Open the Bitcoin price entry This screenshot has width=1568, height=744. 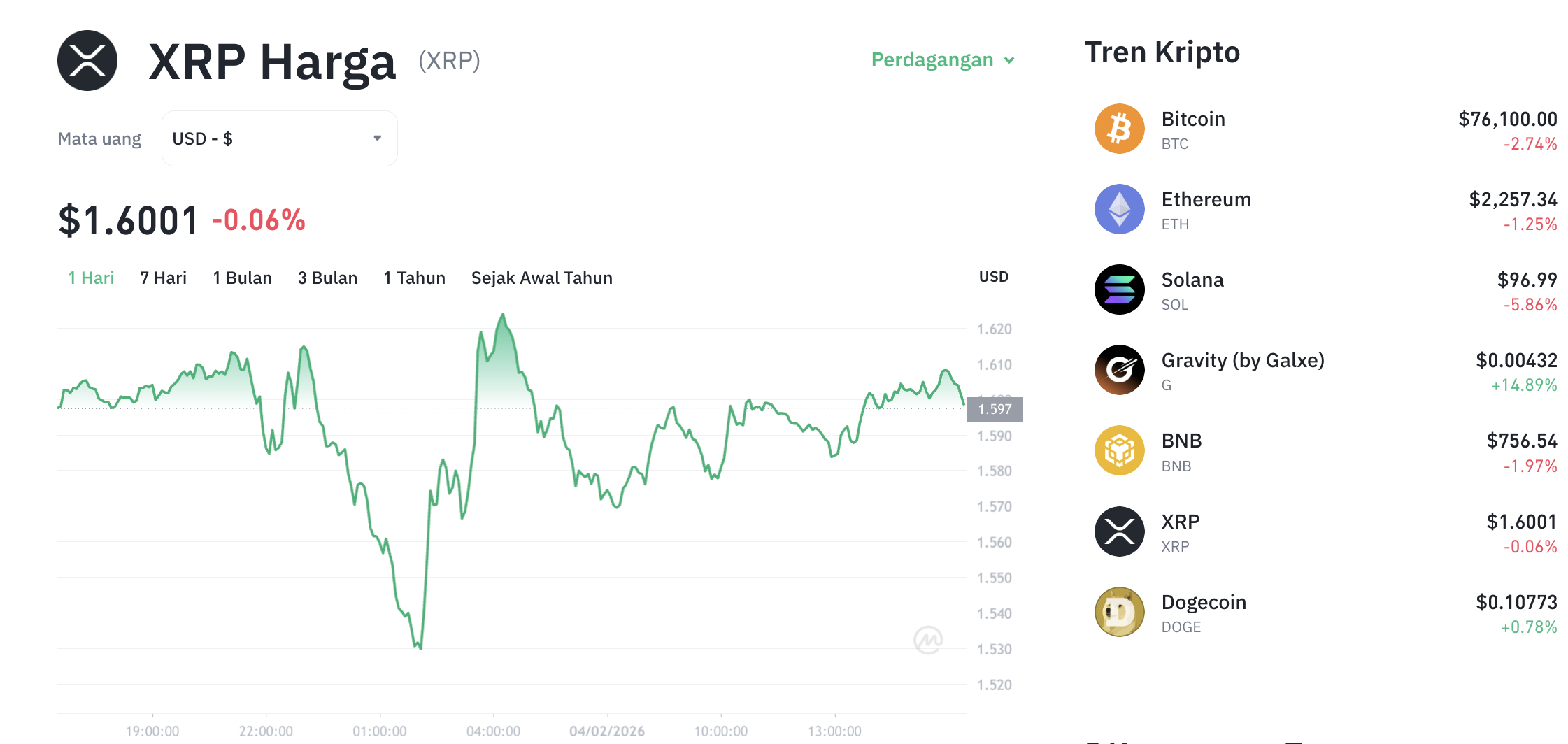coord(1508,119)
